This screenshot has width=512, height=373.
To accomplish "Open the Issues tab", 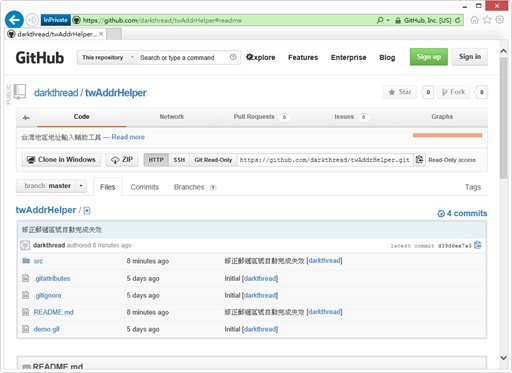I will click(351, 117).
